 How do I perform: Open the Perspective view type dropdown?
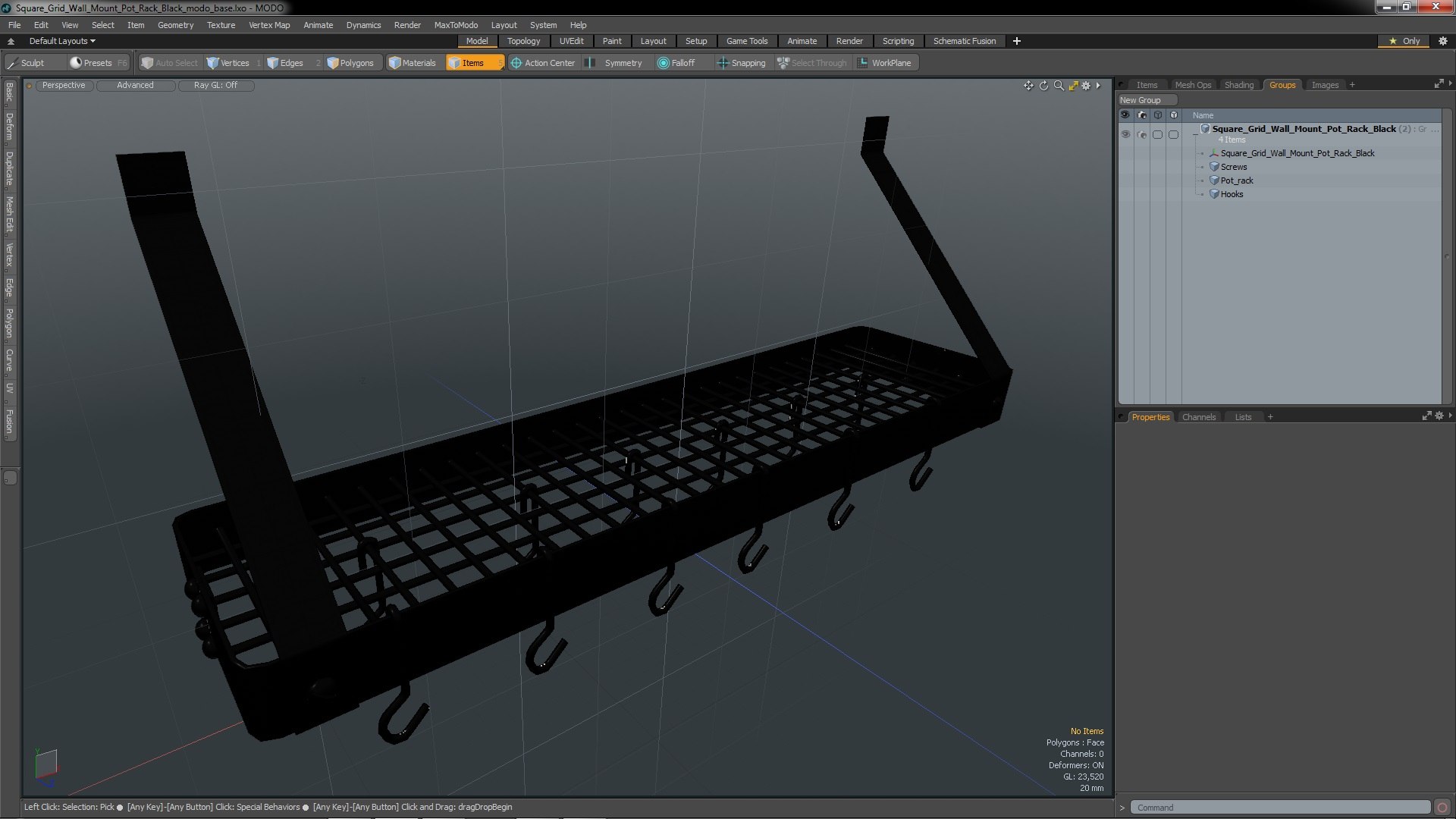tap(64, 85)
